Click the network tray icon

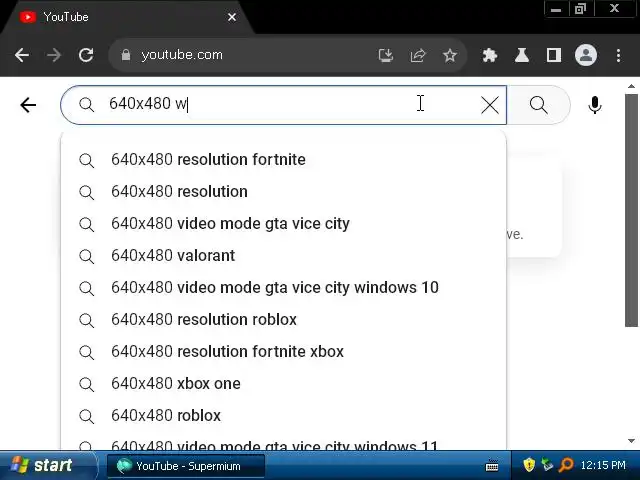[547, 464]
